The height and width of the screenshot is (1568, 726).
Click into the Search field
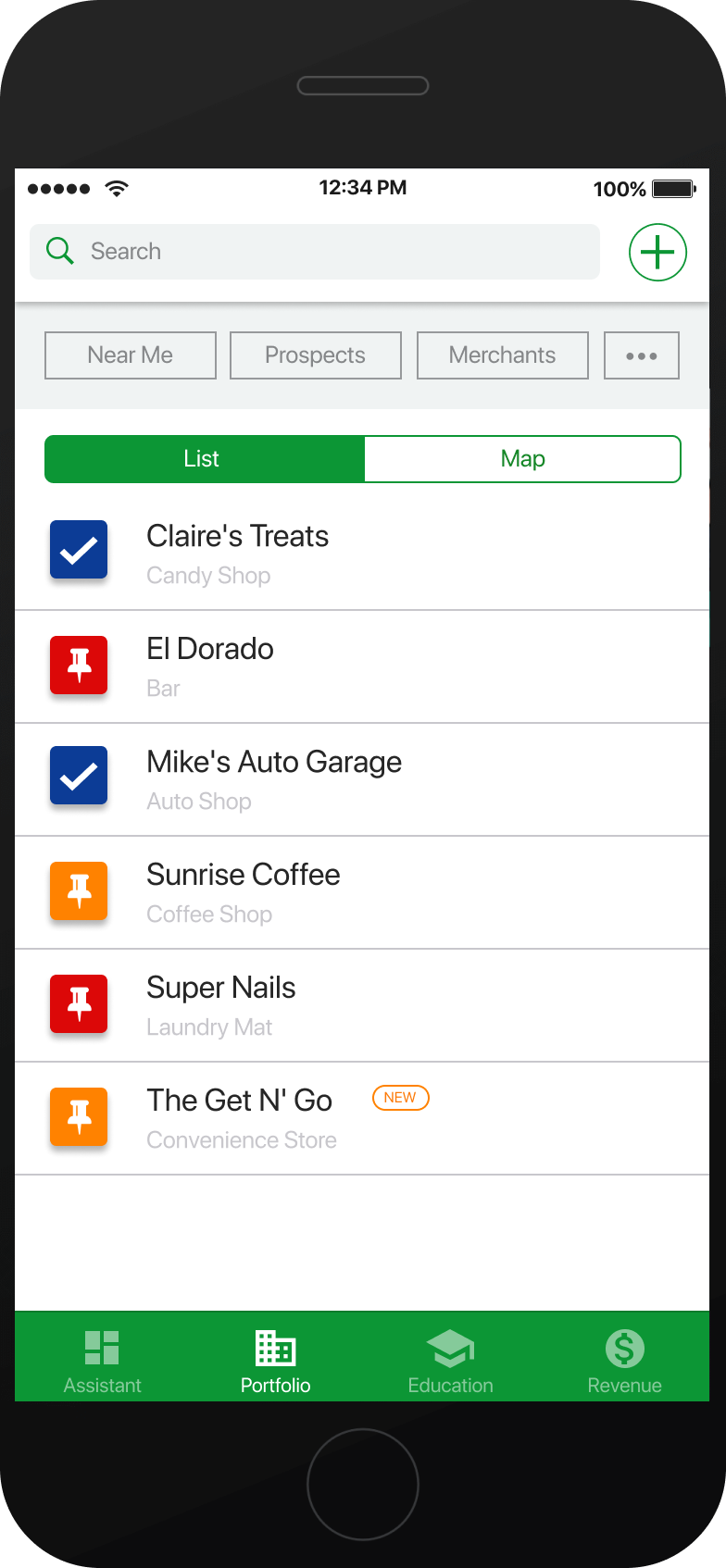coord(315,252)
